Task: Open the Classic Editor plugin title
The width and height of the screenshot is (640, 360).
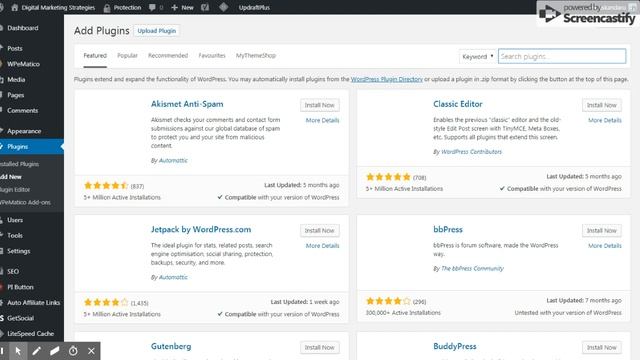Action: [458, 104]
